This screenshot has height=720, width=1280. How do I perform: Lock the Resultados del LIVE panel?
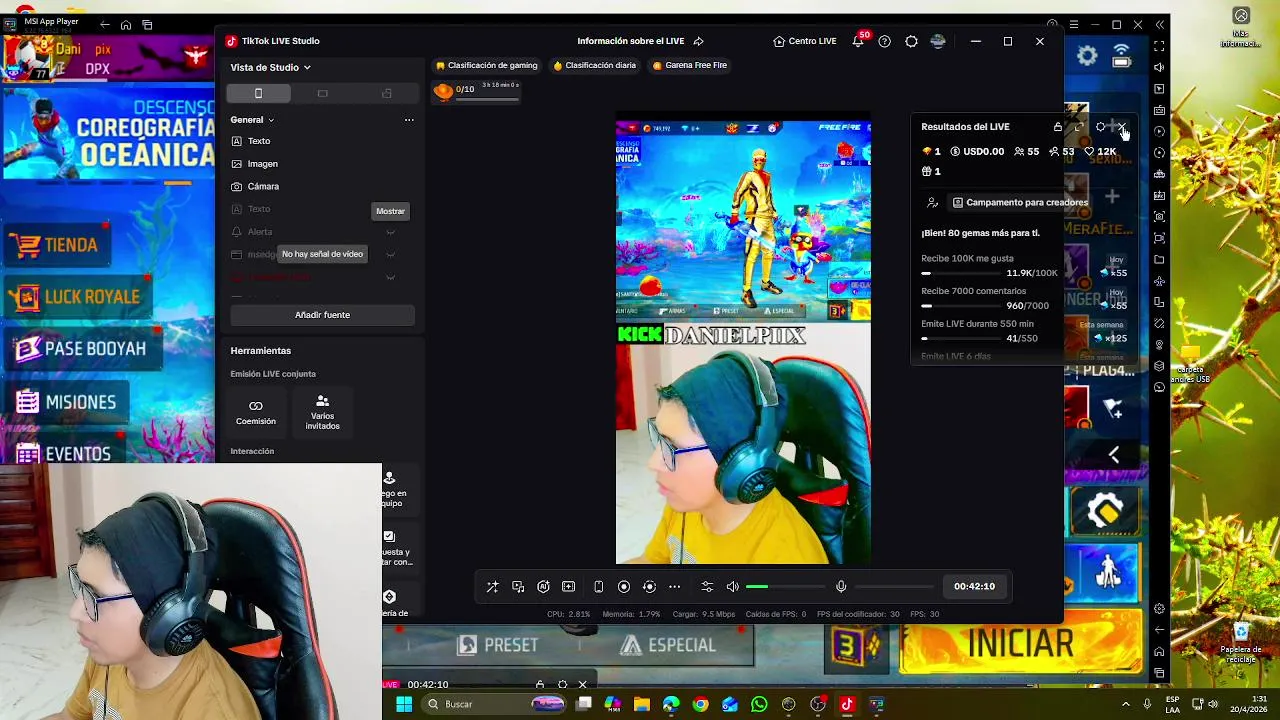pos(1058,127)
